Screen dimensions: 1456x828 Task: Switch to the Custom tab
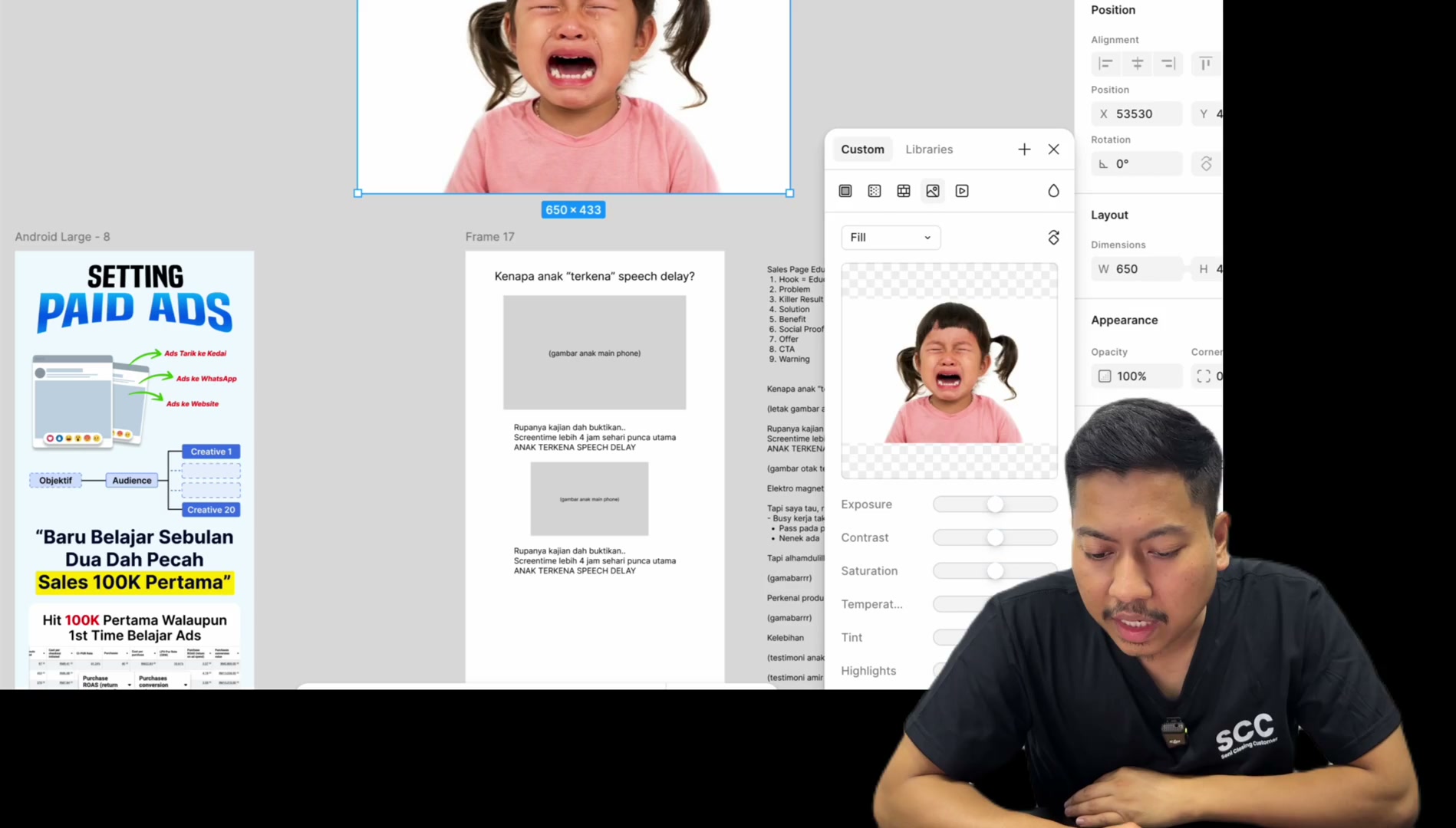coord(862,149)
